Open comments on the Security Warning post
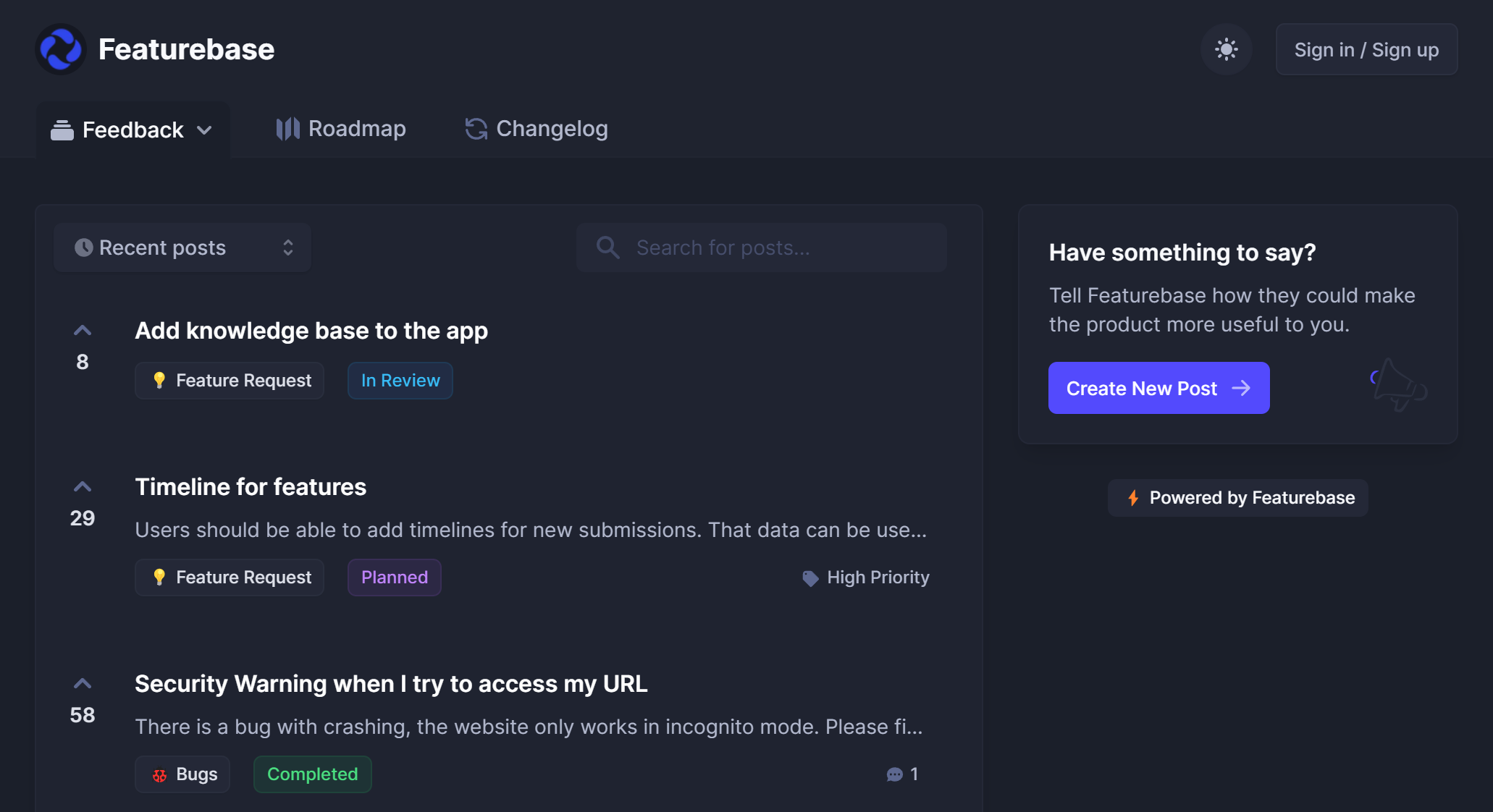This screenshot has width=1493, height=812. tap(902, 774)
